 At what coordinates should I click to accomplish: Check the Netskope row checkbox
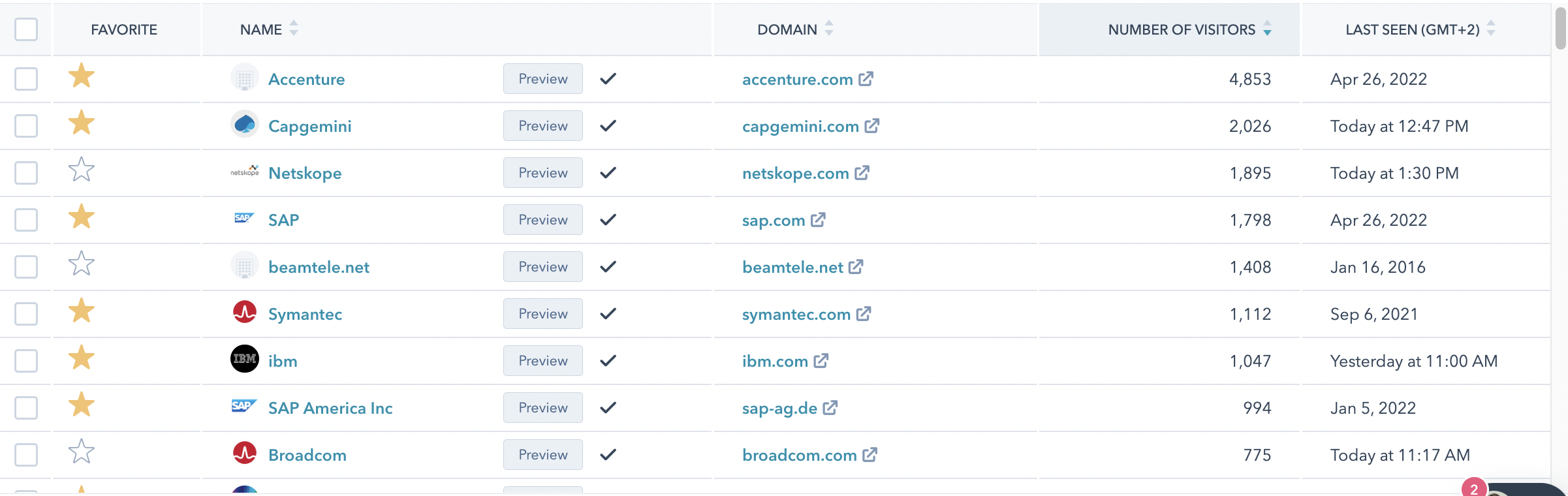tap(26, 173)
